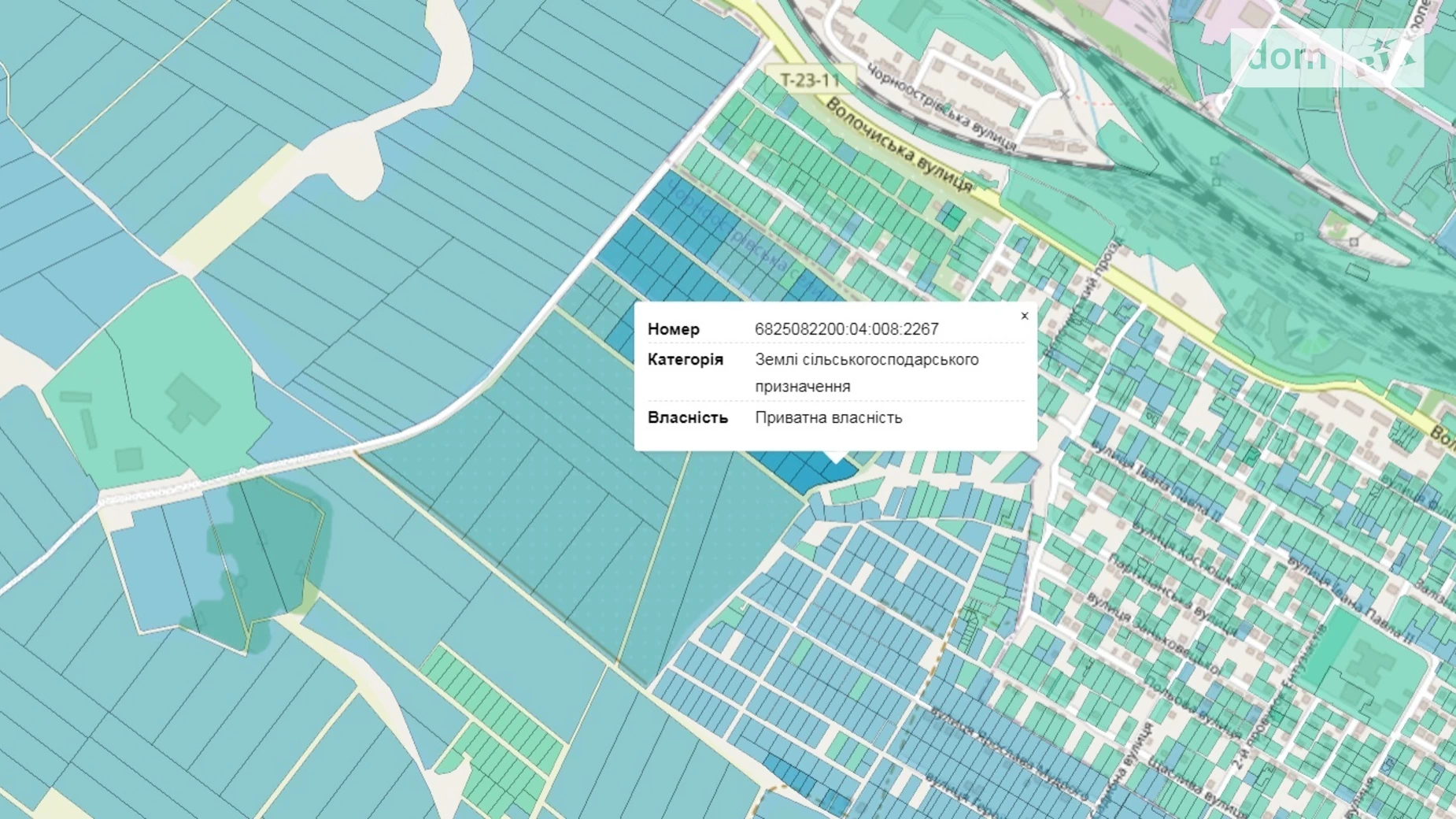The height and width of the screenshot is (819, 1456).
Task: Click the Польова вулиця street label
Action: [1192, 707]
